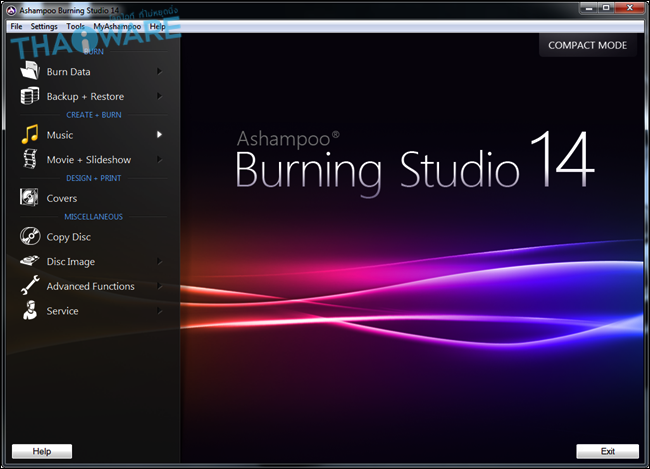
Task: Expand the Burn Data submenu arrow
Action: tap(159, 72)
